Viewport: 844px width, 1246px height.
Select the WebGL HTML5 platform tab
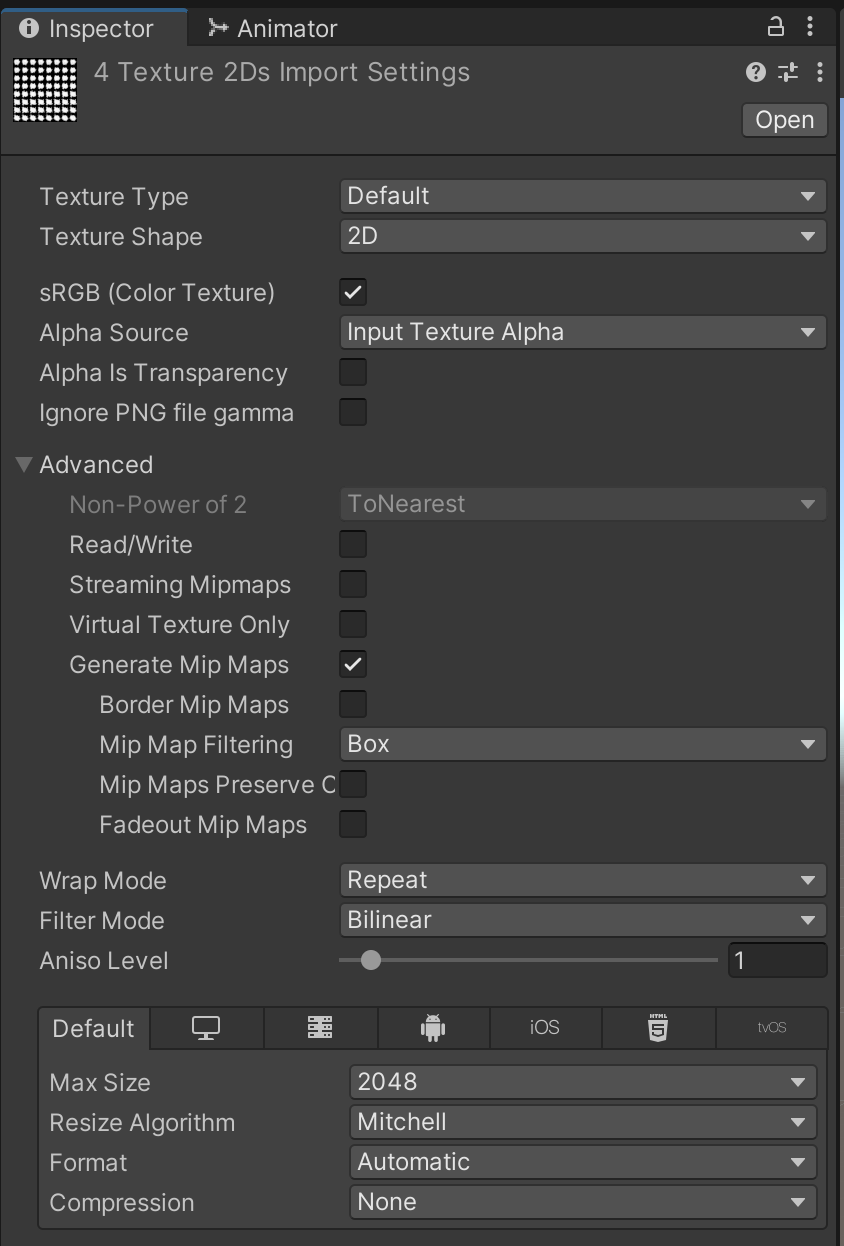coord(658,1028)
